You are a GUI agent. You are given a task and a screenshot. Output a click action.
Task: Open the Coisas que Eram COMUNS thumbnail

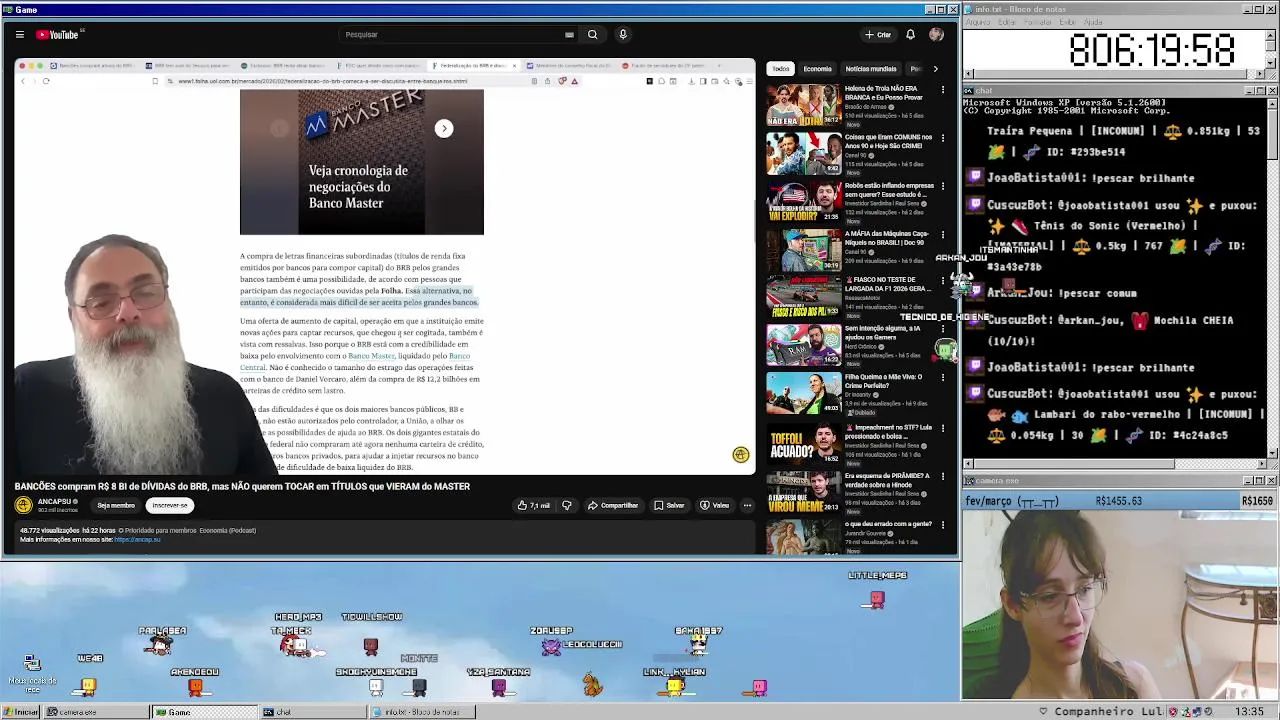(804, 153)
